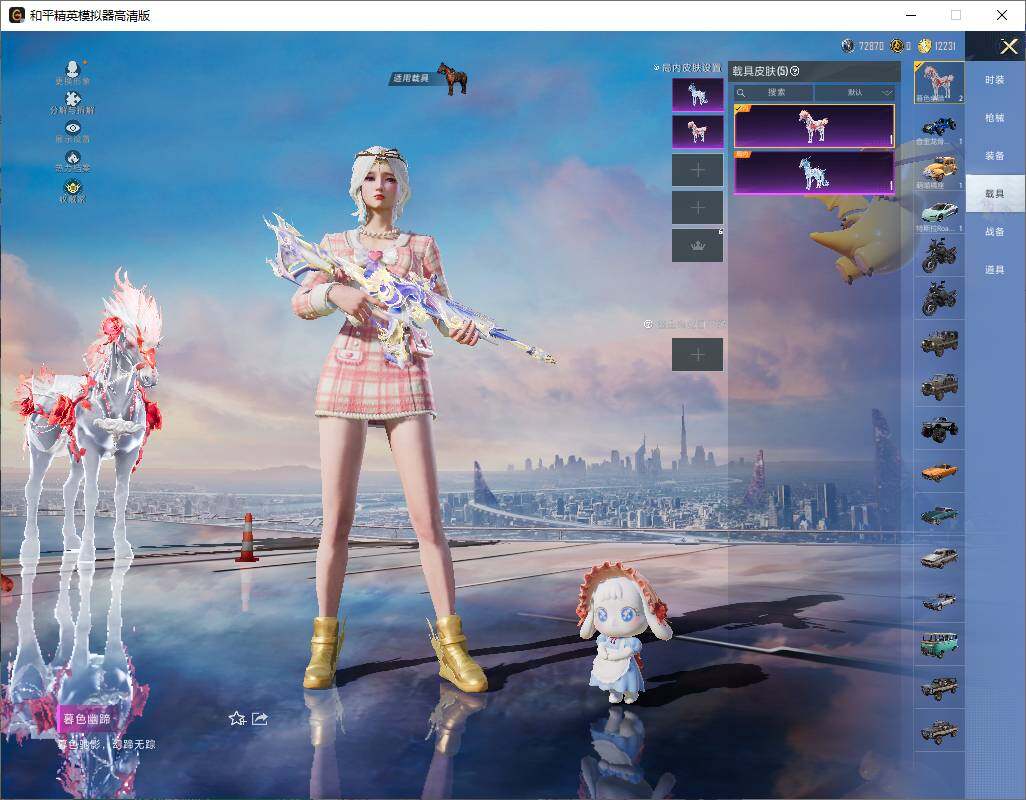Switch to the 道具 items tab

pyautogui.click(x=995, y=270)
